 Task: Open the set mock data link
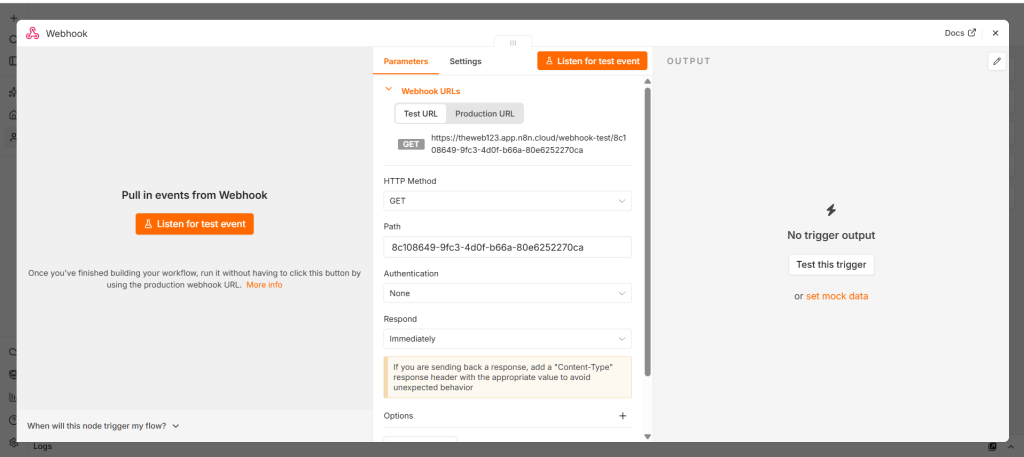click(x=837, y=296)
